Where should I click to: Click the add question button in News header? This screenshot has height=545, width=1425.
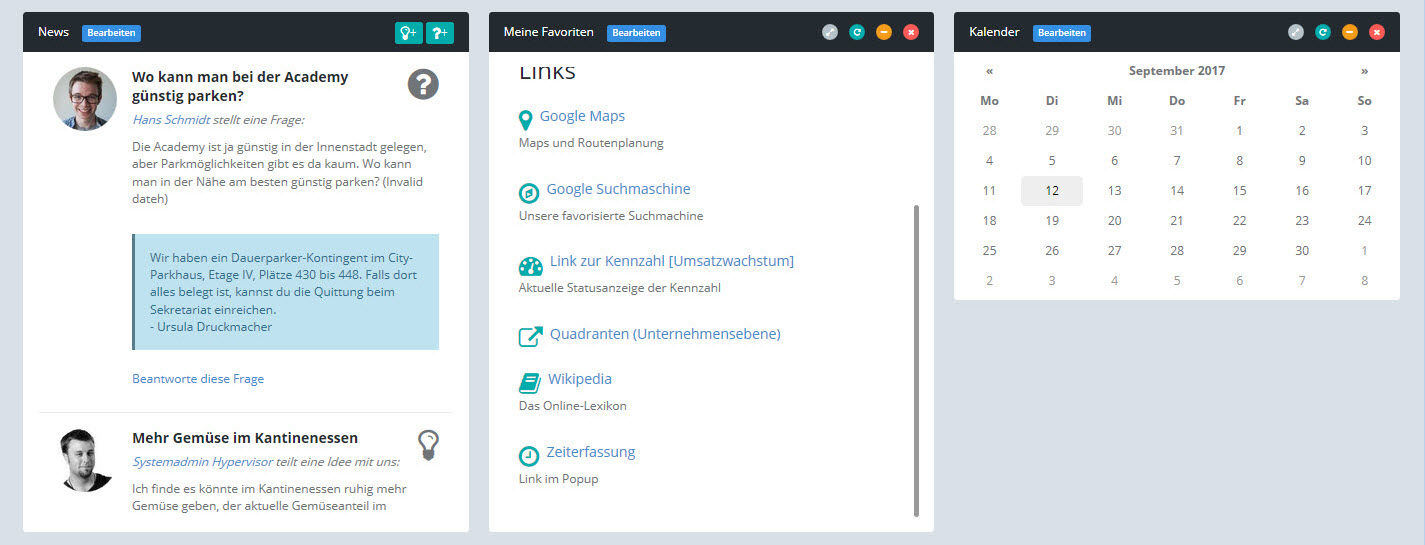pyautogui.click(x=440, y=32)
